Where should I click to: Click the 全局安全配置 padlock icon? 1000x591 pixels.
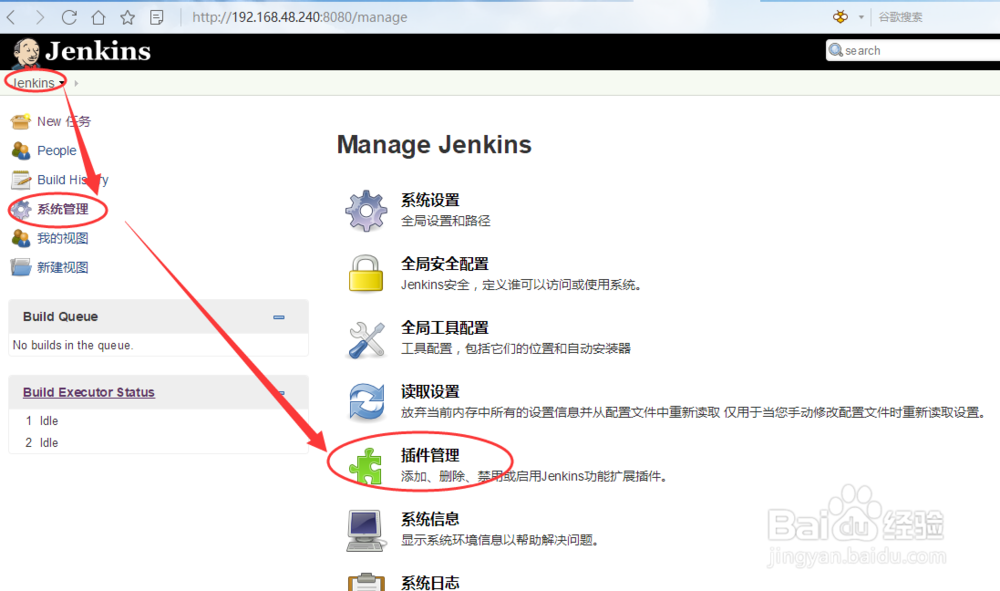point(366,274)
